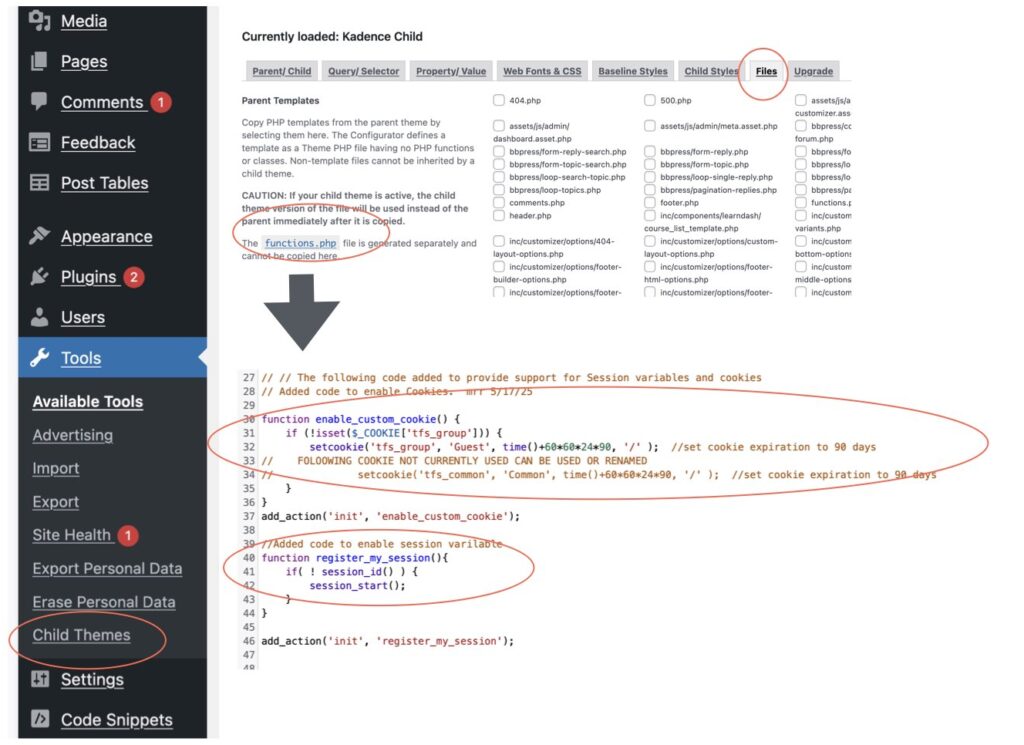Open the Web Fonts & CSS tab
The height and width of the screenshot is (745, 1024).
tap(541, 71)
